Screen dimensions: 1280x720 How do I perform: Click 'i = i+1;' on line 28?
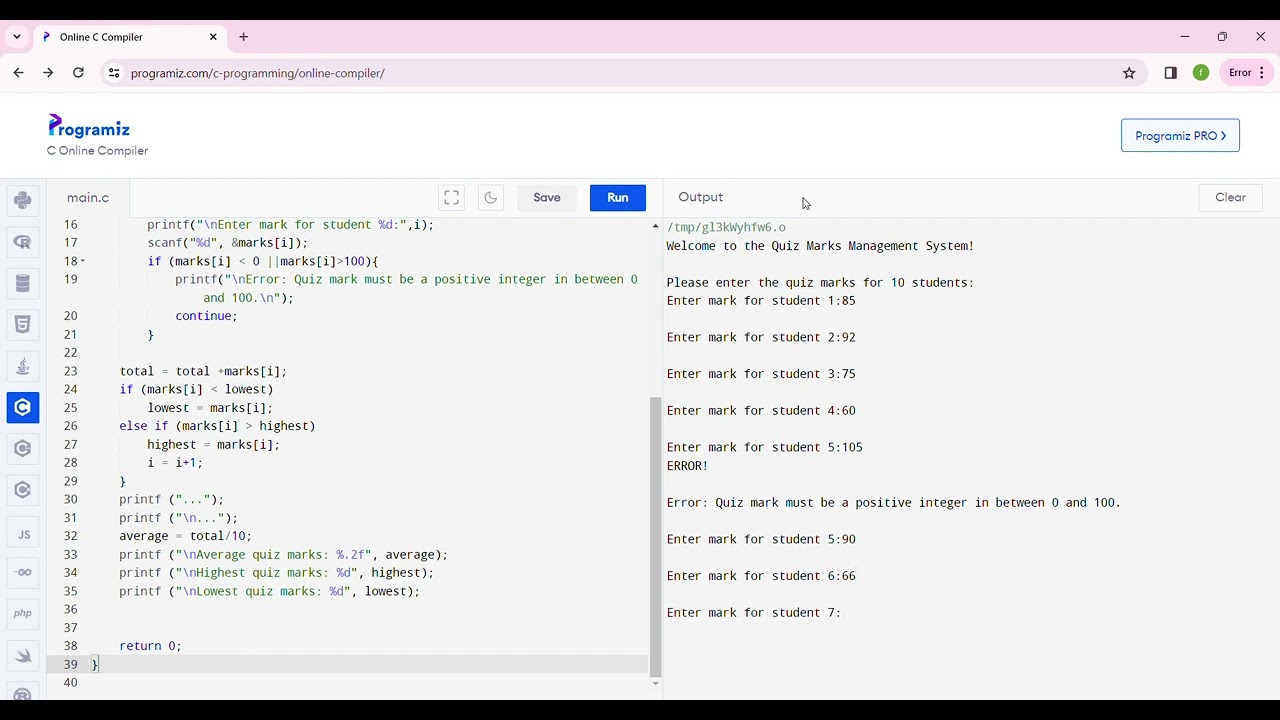tap(175, 463)
